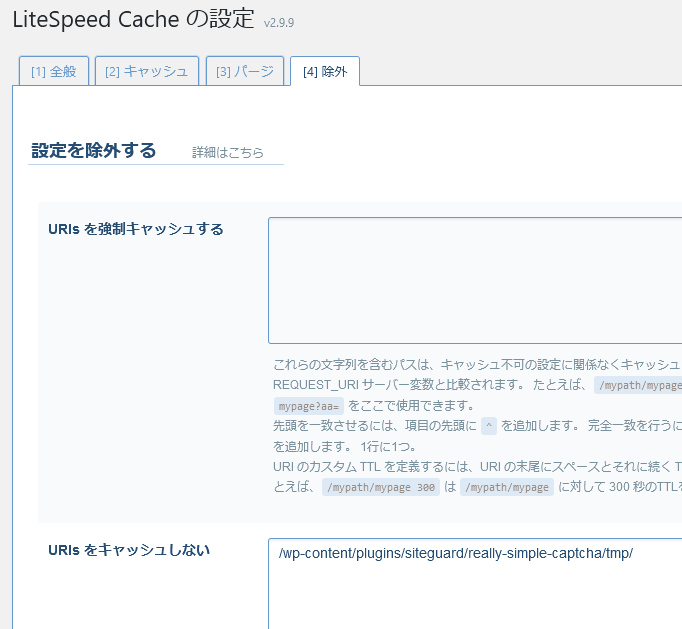Screen dimensions: 682x629
Task: Click the [4] 除外 tab
Action: click(x=325, y=71)
